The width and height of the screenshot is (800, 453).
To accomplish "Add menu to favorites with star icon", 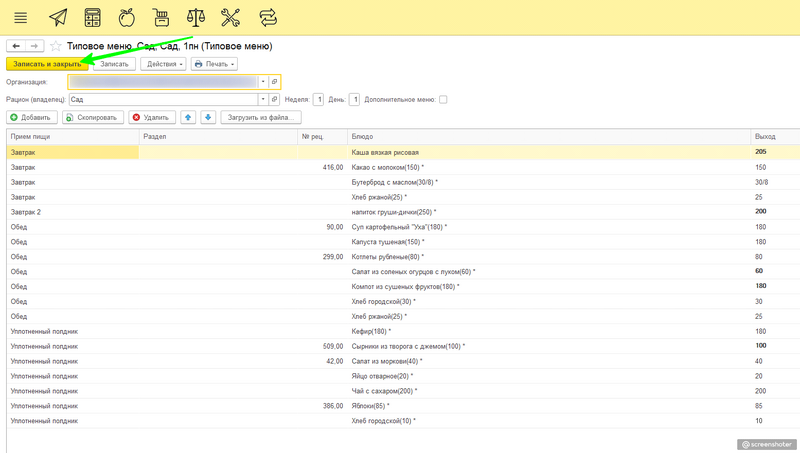I will click(x=56, y=46).
